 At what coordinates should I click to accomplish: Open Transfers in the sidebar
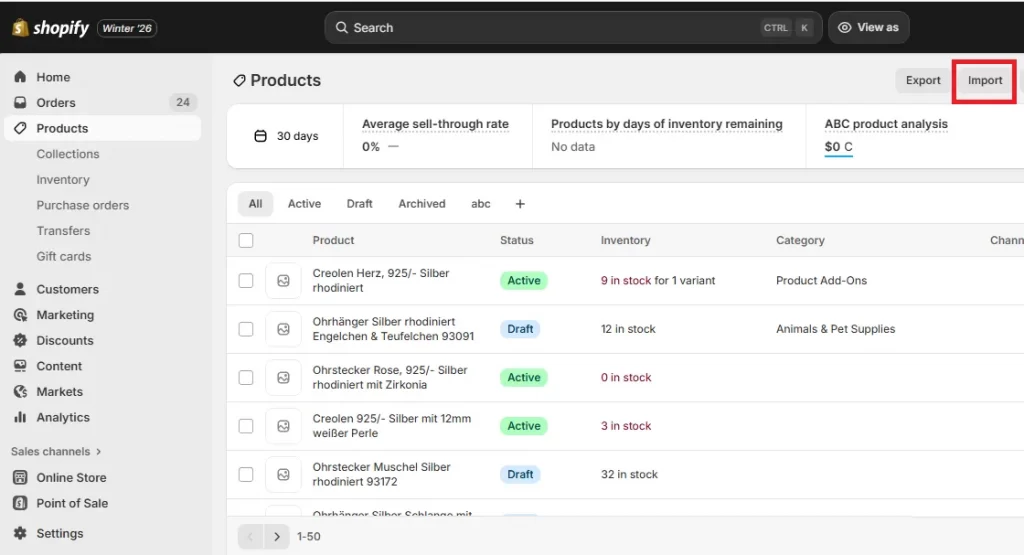(63, 230)
